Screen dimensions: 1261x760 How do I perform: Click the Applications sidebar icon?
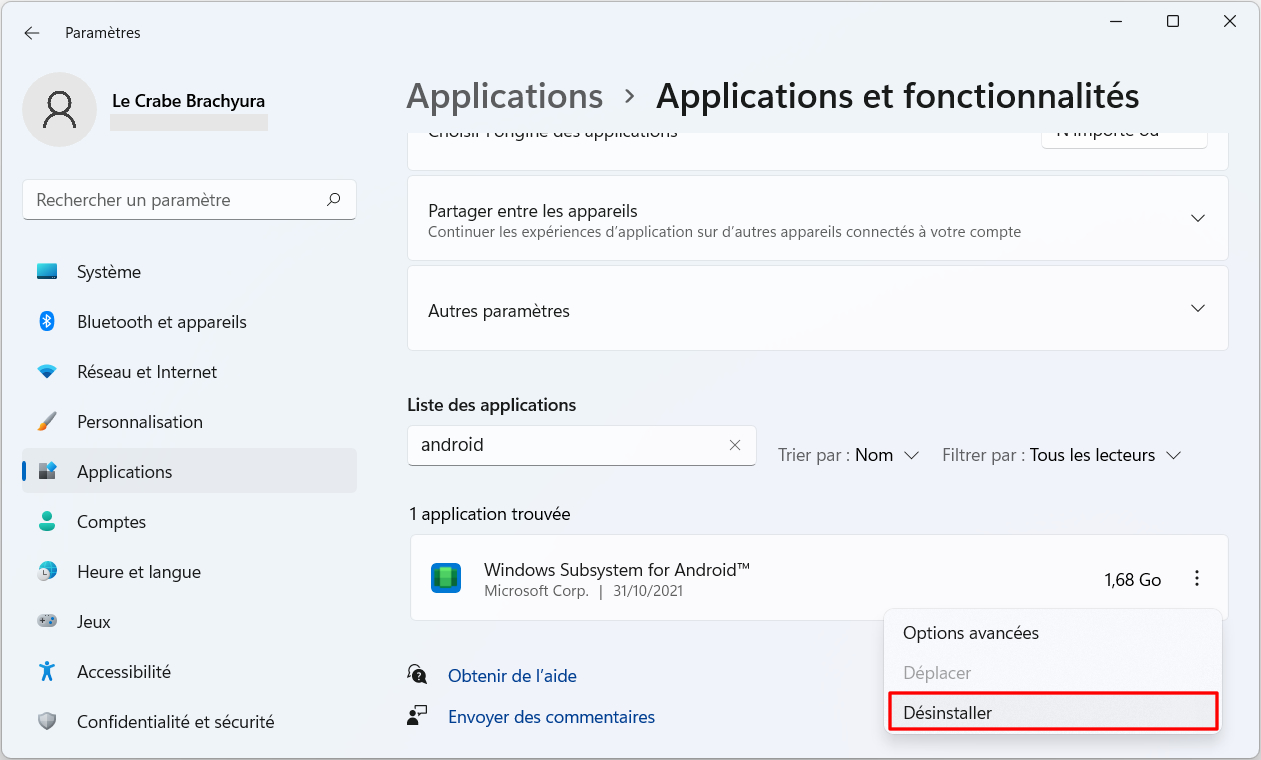pos(47,471)
